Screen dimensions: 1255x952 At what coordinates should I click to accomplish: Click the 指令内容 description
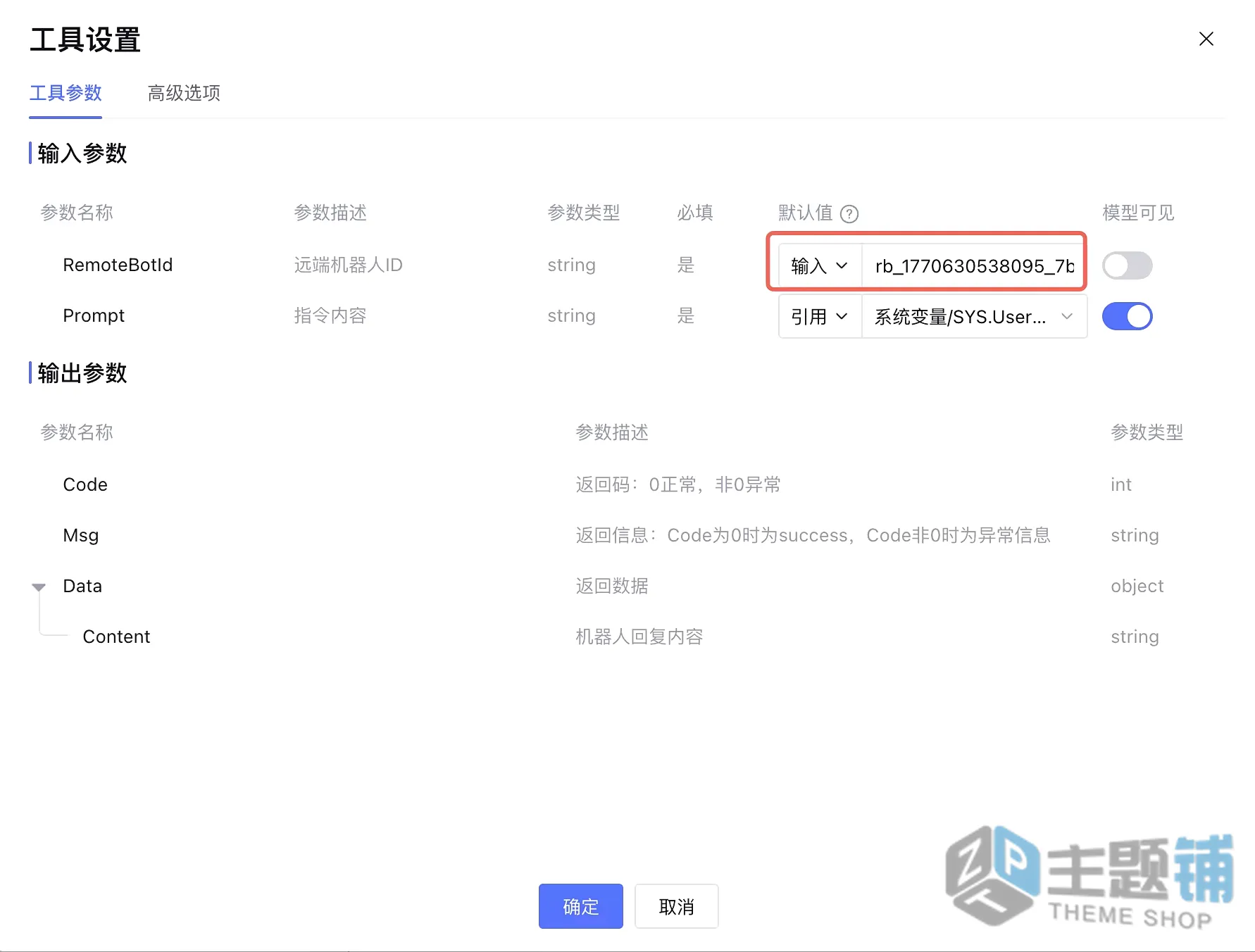pos(330,315)
